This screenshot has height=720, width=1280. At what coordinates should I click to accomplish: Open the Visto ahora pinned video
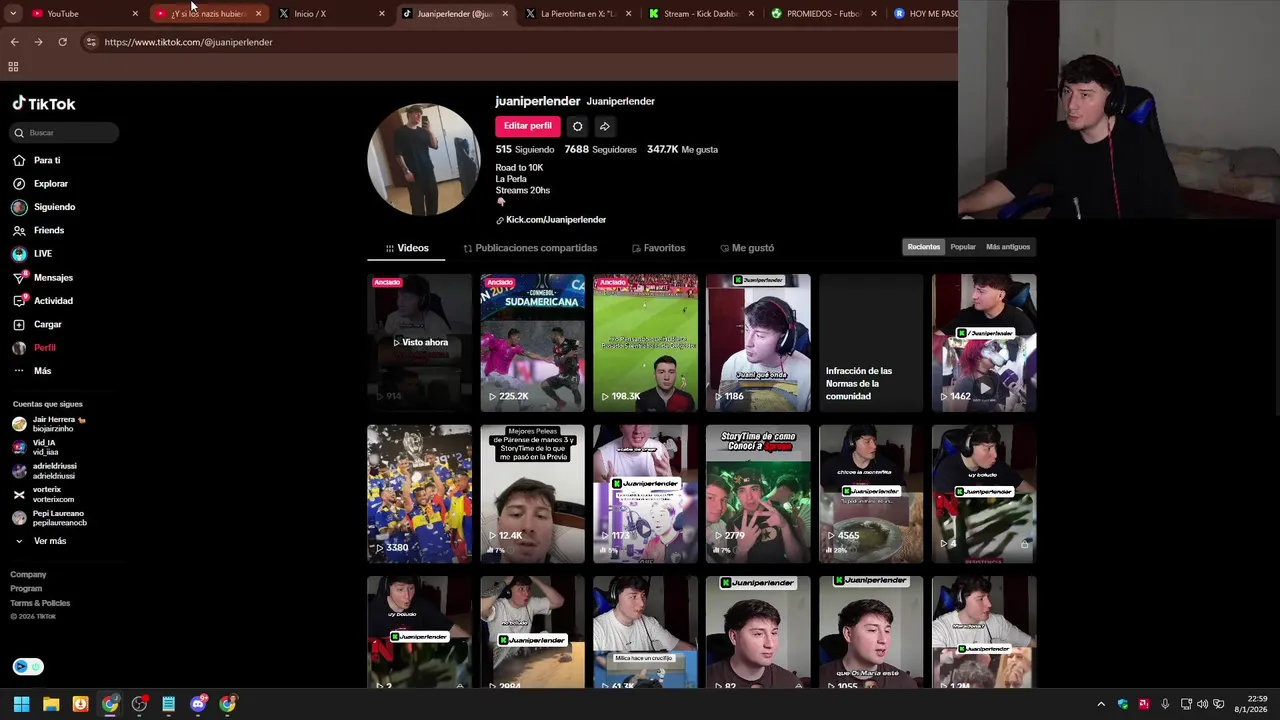point(419,343)
